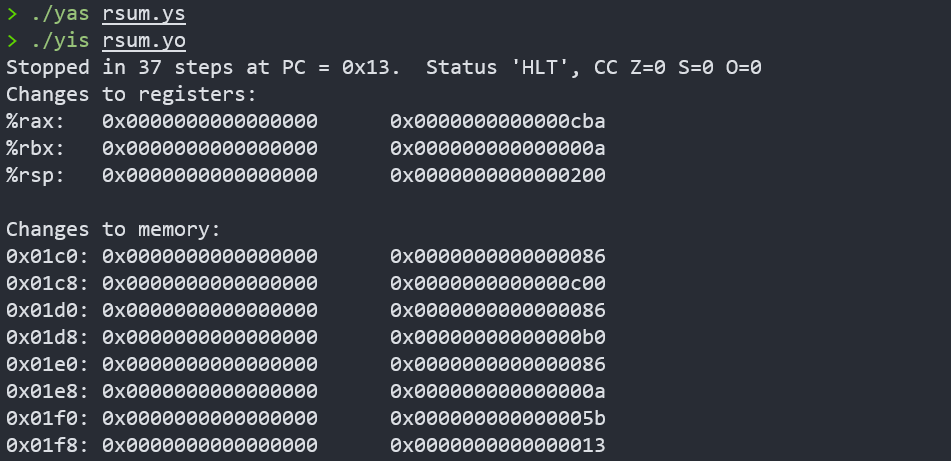Click the %rax new value ending in cba
Viewport: 951px width, 461px height.
coord(497,122)
